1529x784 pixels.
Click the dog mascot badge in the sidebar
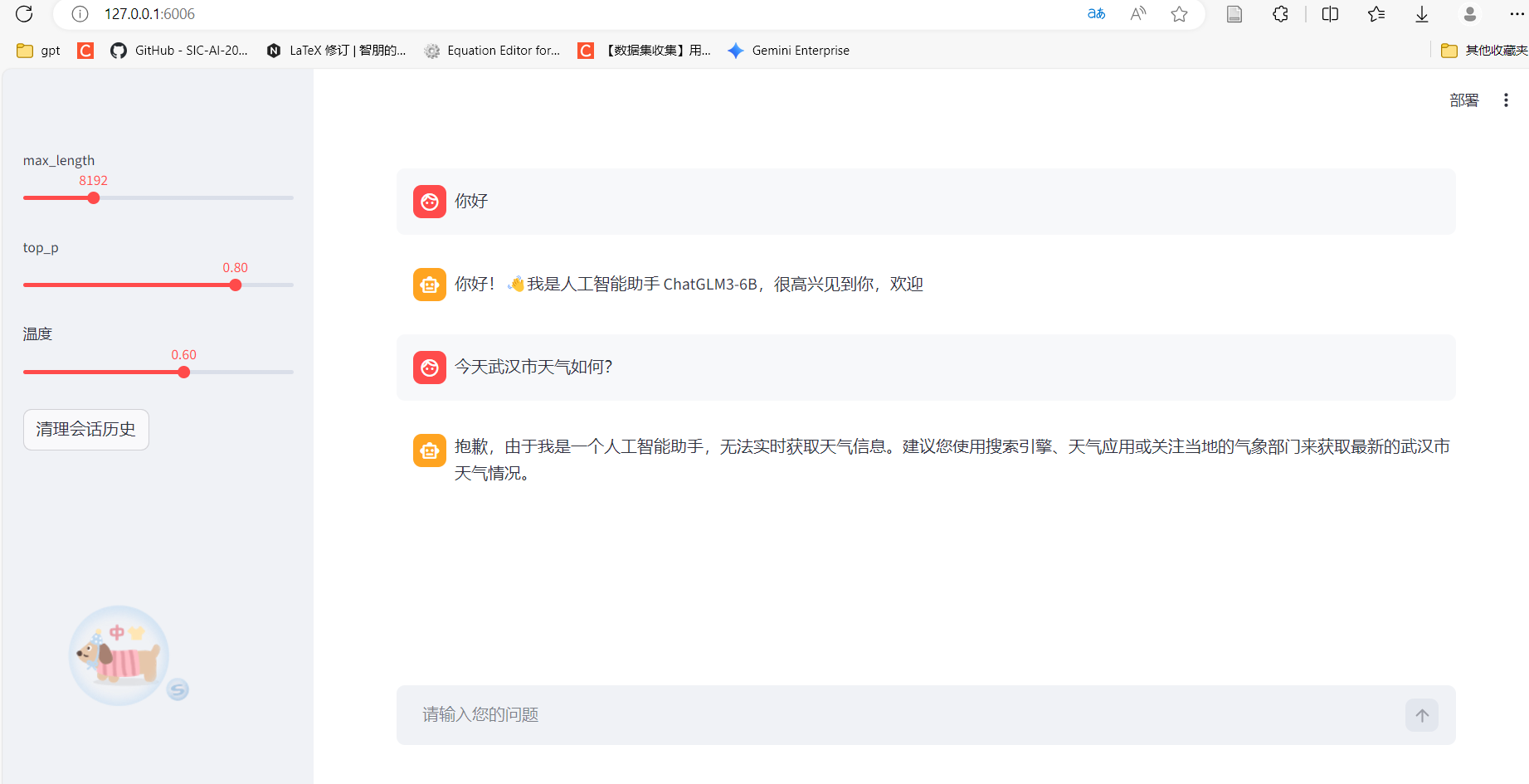click(119, 655)
